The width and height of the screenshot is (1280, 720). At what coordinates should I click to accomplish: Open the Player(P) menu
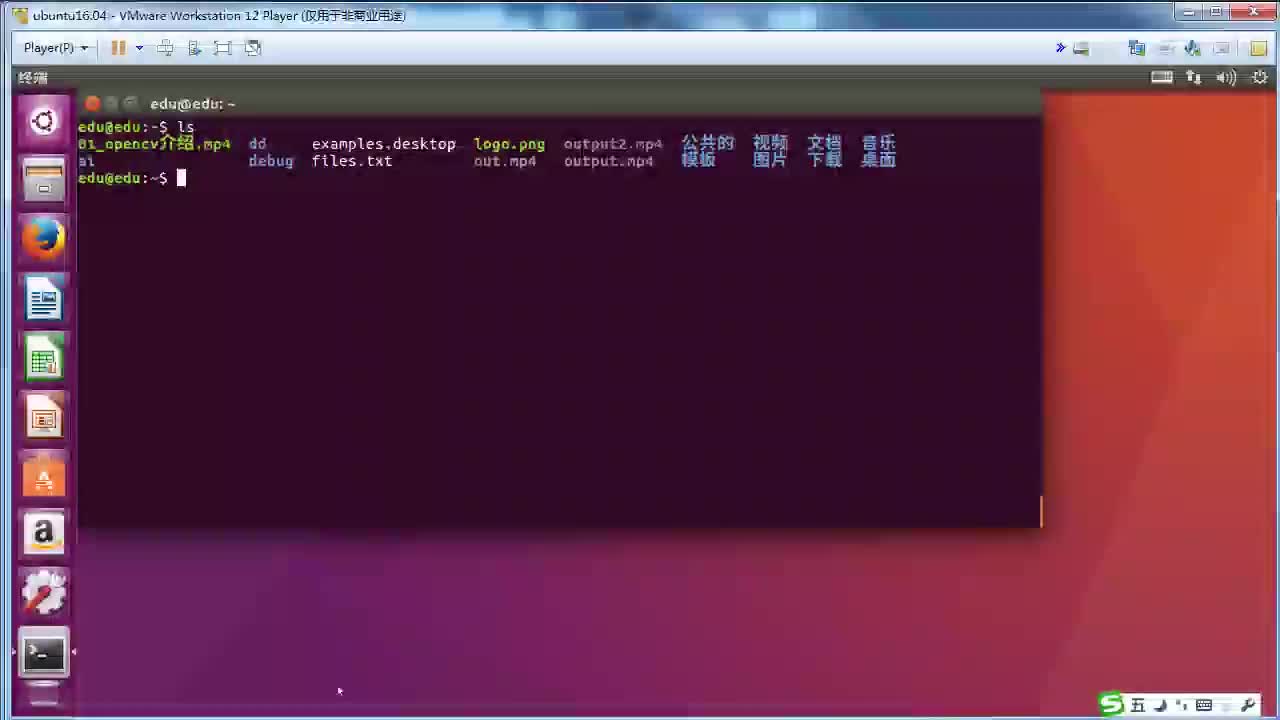(55, 48)
